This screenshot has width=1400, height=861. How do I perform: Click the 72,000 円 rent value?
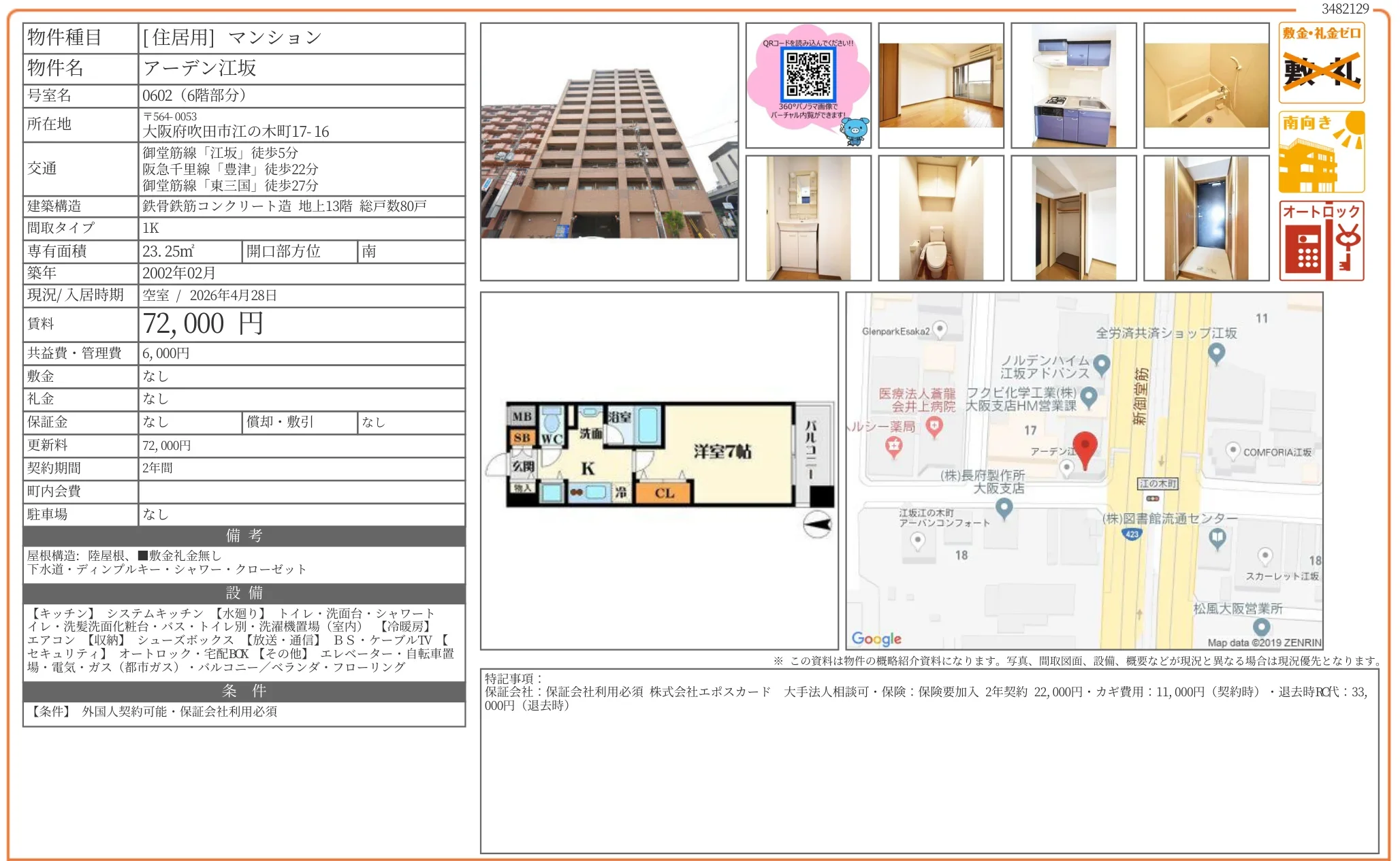[x=203, y=324]
